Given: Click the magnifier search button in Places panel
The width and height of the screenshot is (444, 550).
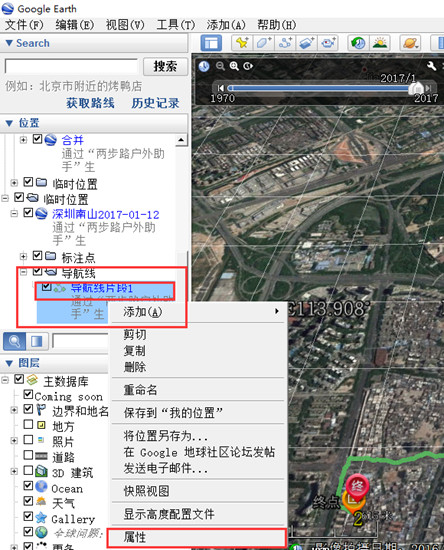Looking at the screenshot, I should tap(14, 341).
